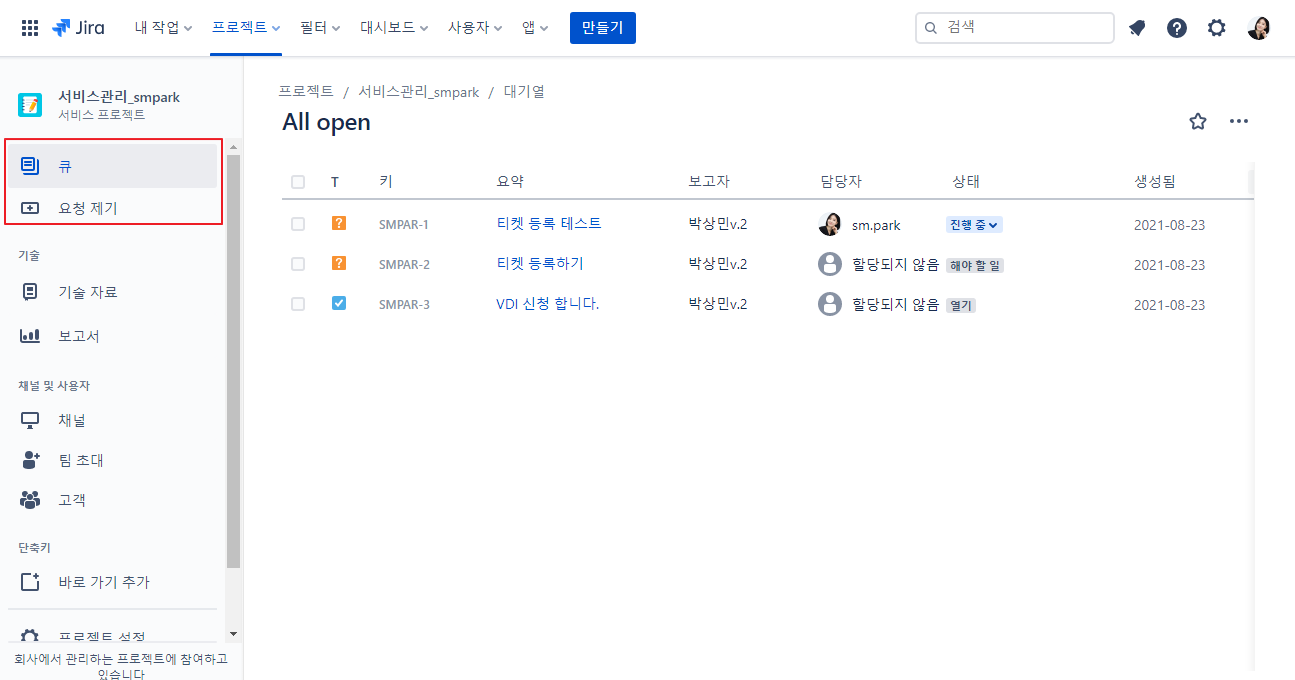Open the app switcher grid icon
The width and height of the screenshot is (1295, 680).
coord(30,28)
